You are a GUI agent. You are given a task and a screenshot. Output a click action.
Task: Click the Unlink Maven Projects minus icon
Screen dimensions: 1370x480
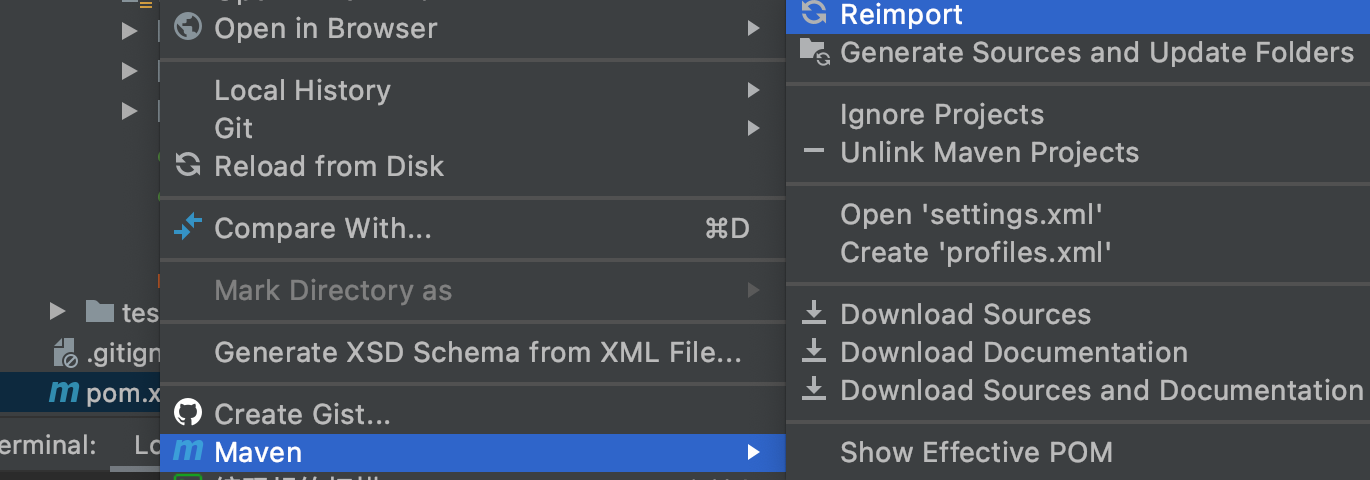[x=814, y=152]
